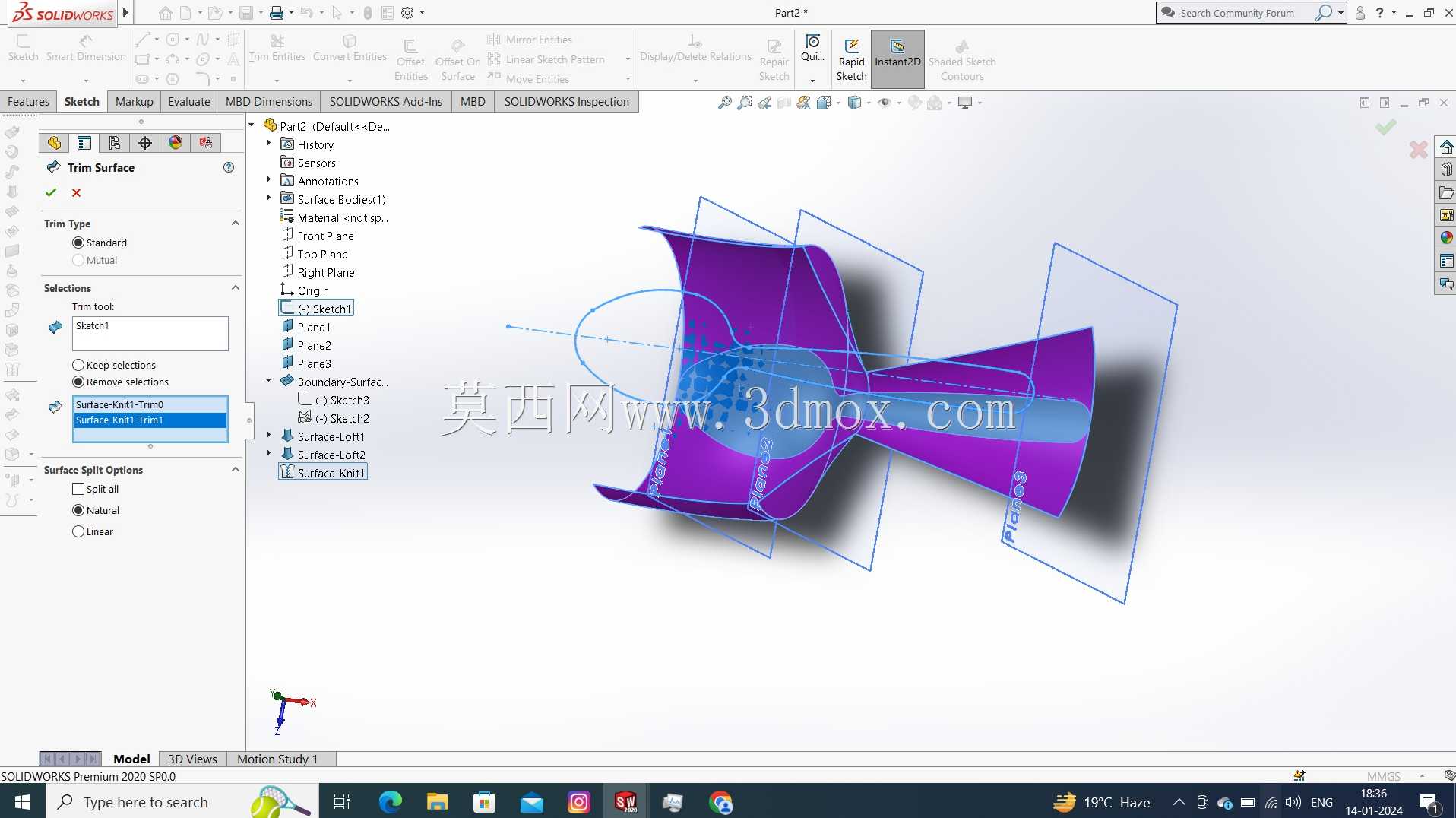The width and height of the screenshot is (1456, 818).
Task: Click the Zoom to Fit icon
Action: (725, 103)
